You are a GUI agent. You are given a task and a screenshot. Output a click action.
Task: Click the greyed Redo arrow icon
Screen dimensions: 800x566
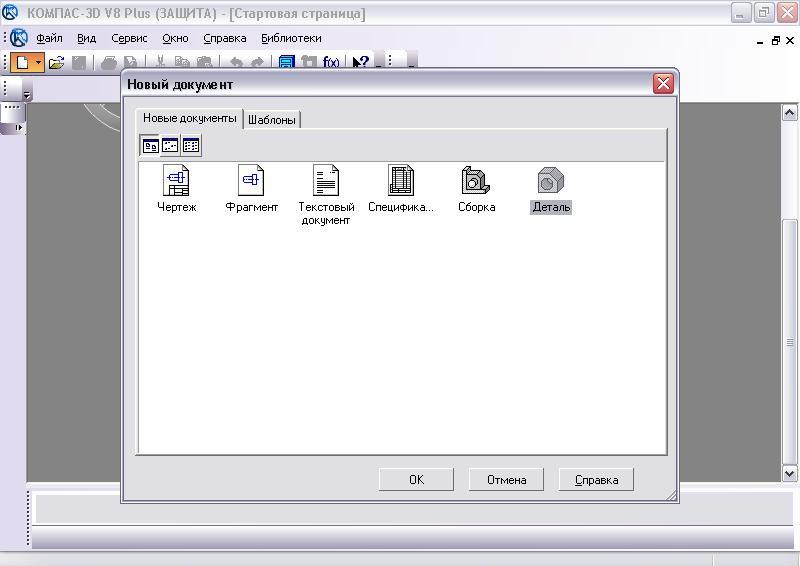pyautogui.click(x=257, y=63)
